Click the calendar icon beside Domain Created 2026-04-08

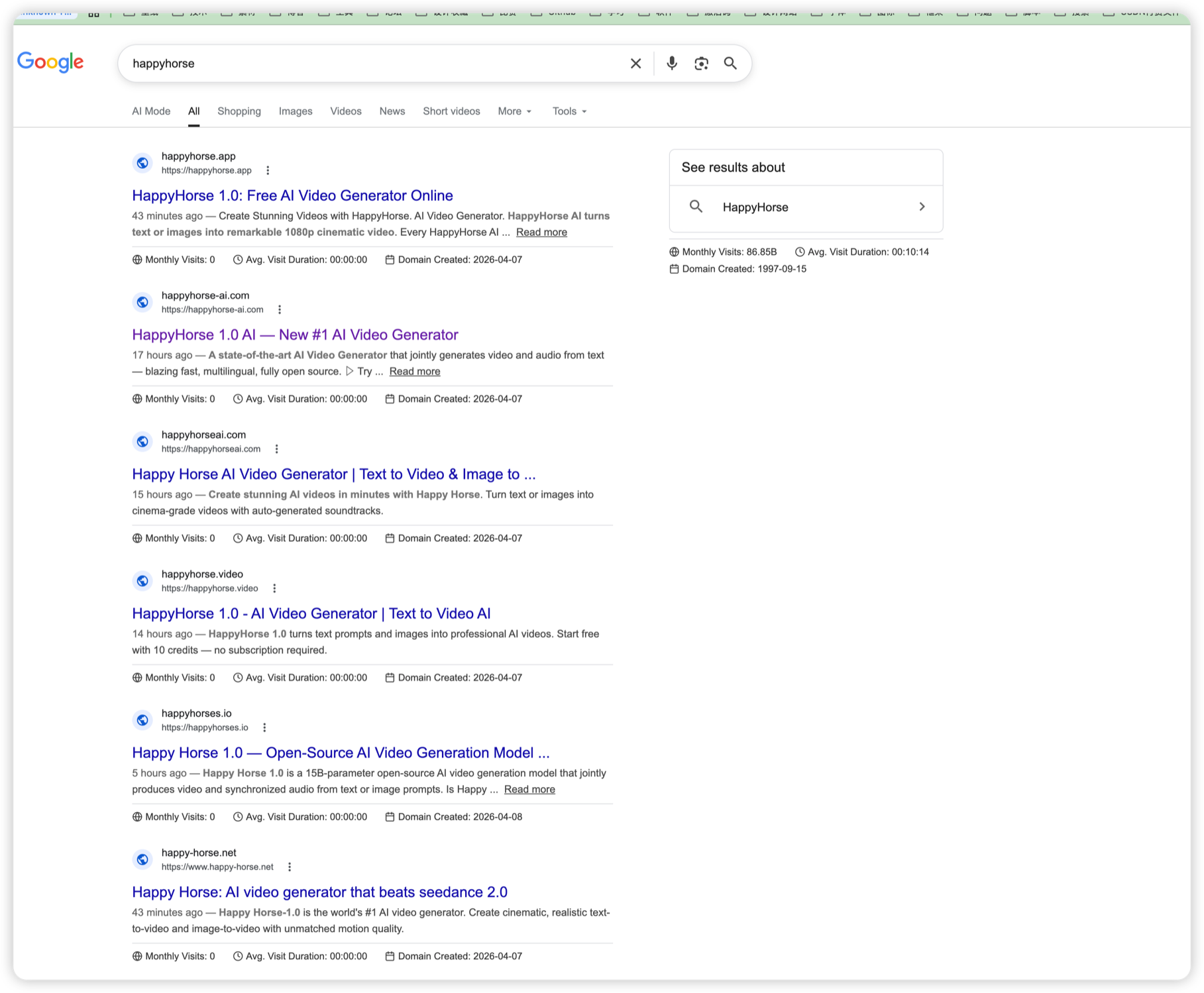[x=390, y=817]
